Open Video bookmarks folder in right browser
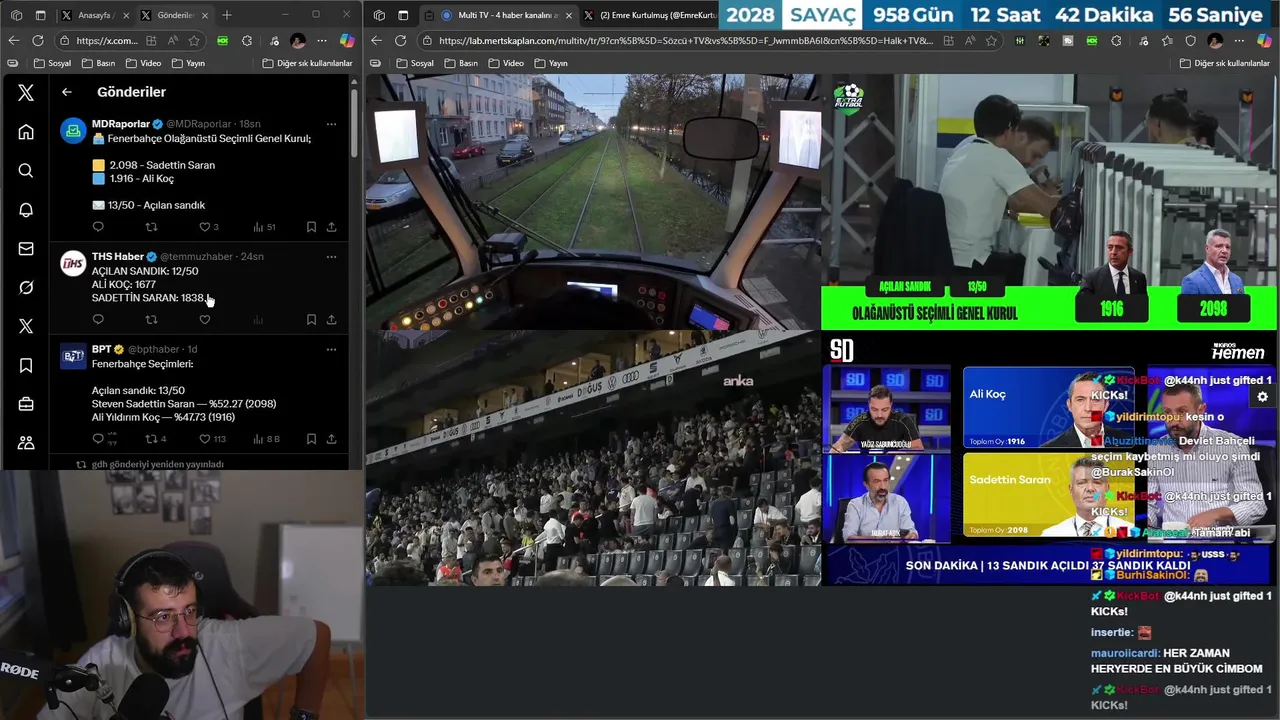Viewport: 1280px width, 720px height. click(506, 63)
